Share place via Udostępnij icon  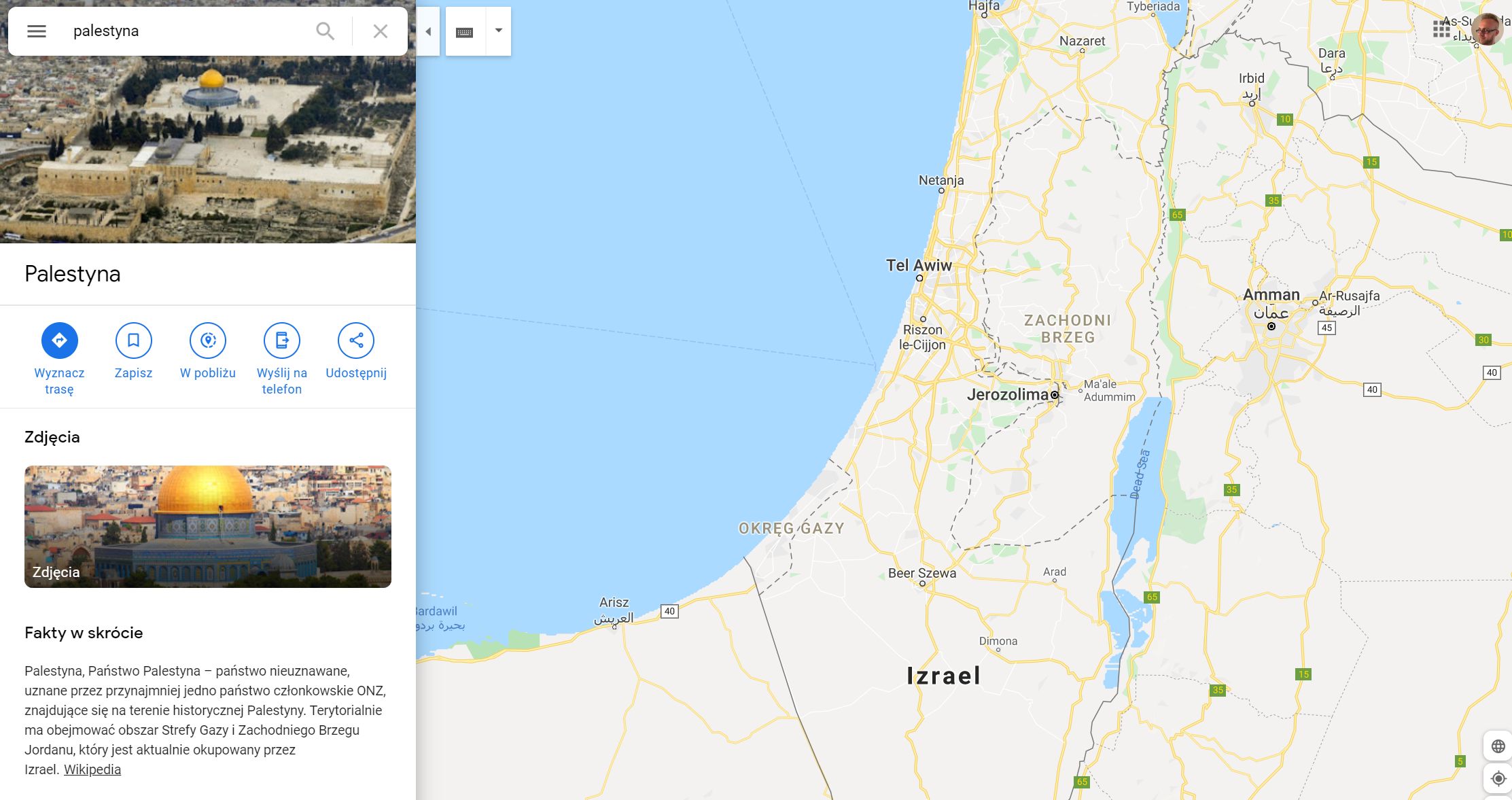pyautogui.click(x=356, y=341)
